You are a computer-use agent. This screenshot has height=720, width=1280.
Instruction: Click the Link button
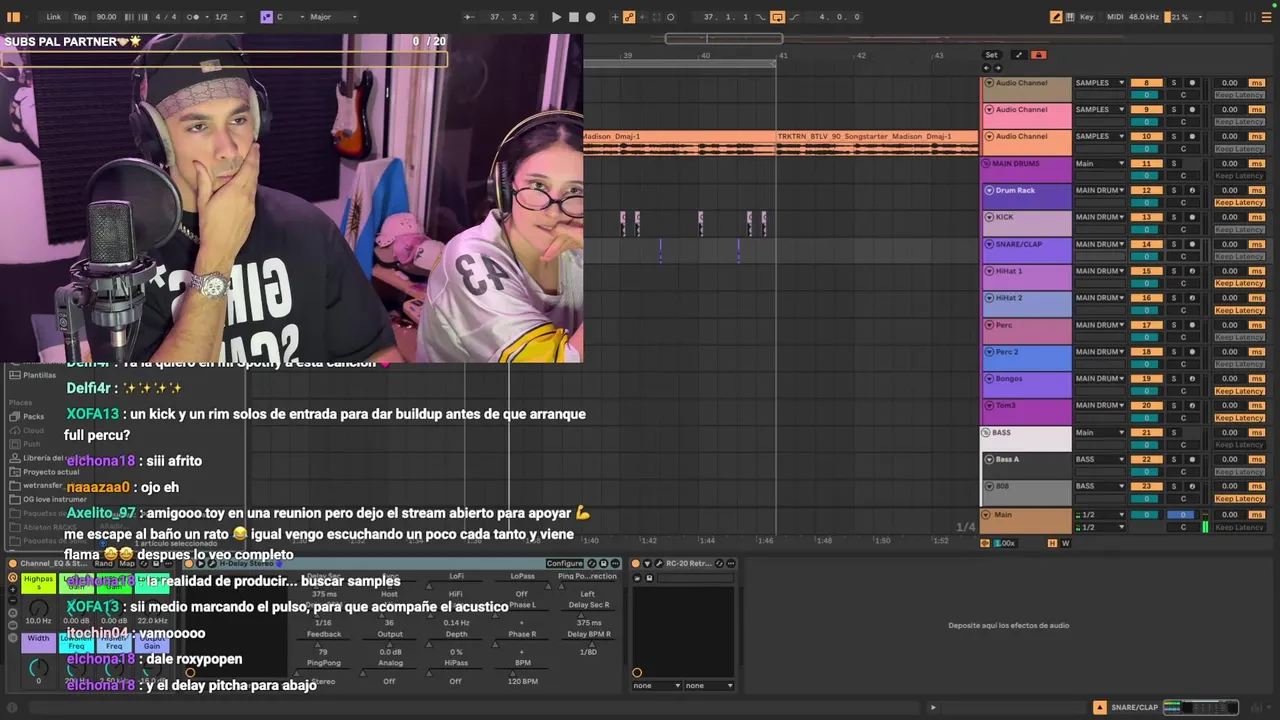[54, 17]
